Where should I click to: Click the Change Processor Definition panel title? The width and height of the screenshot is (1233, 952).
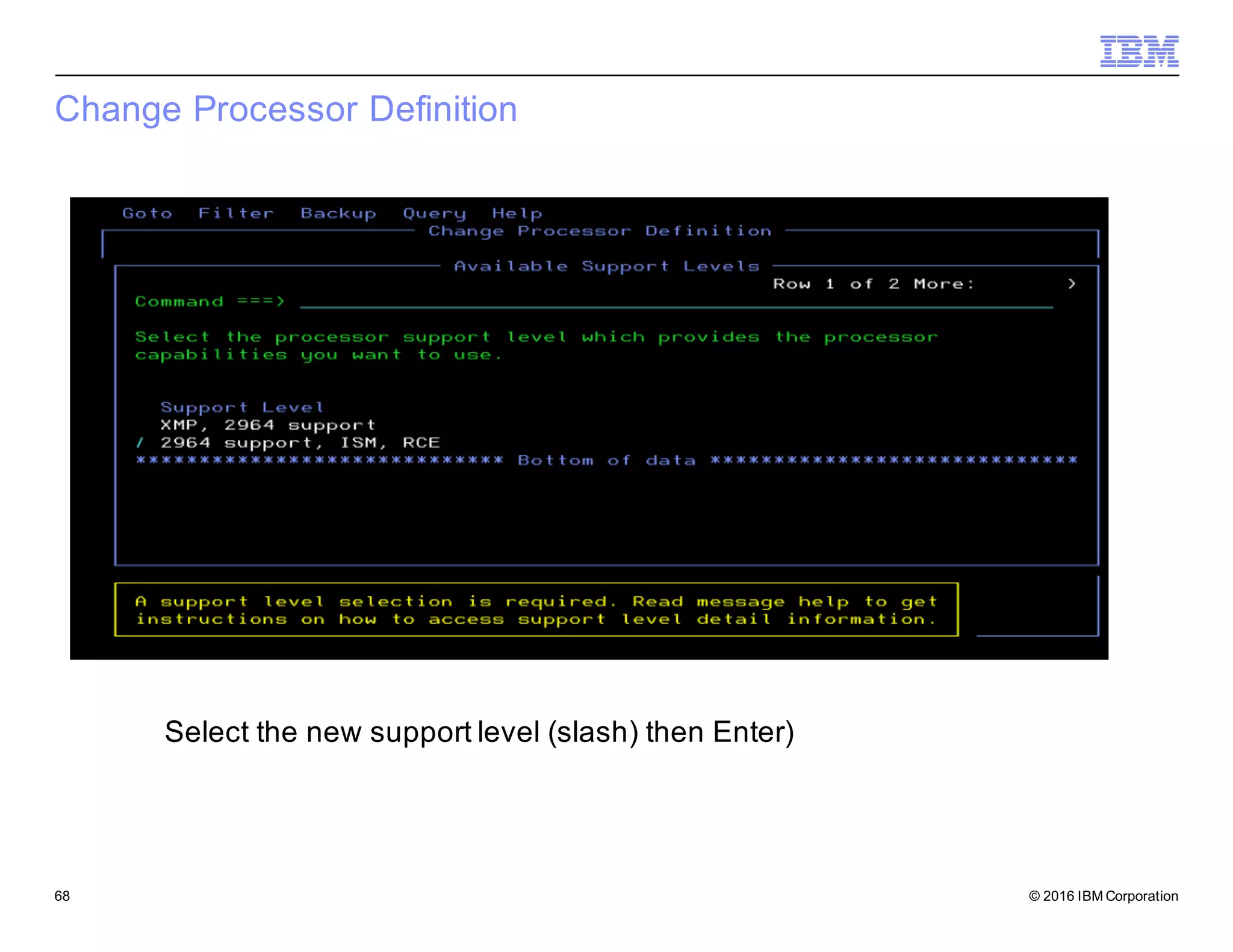pyautogui.click(x=600, y=231)
